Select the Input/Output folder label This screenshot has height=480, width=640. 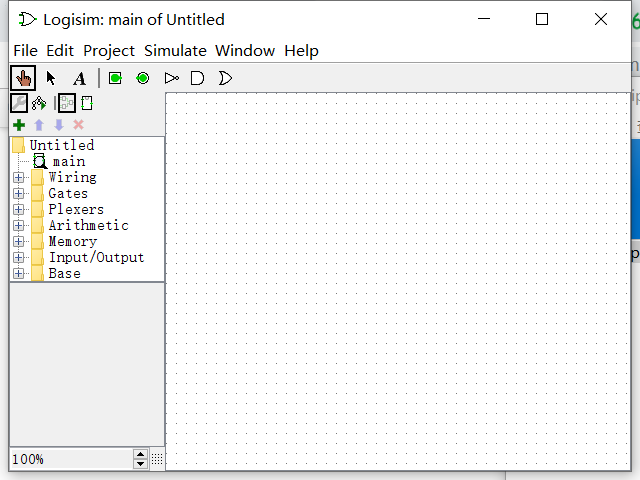click(96, 257)
